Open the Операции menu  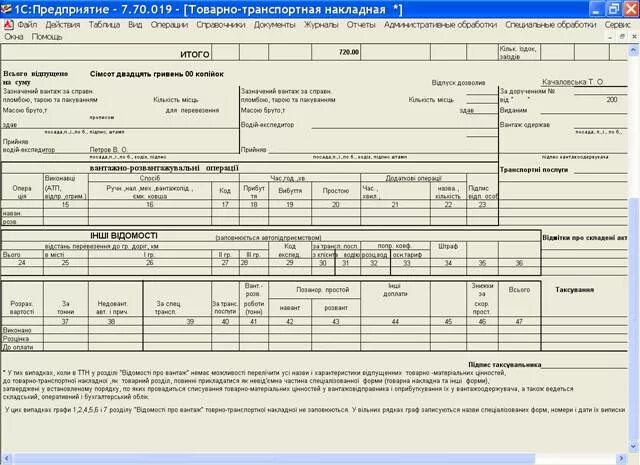tap(169, 25)
